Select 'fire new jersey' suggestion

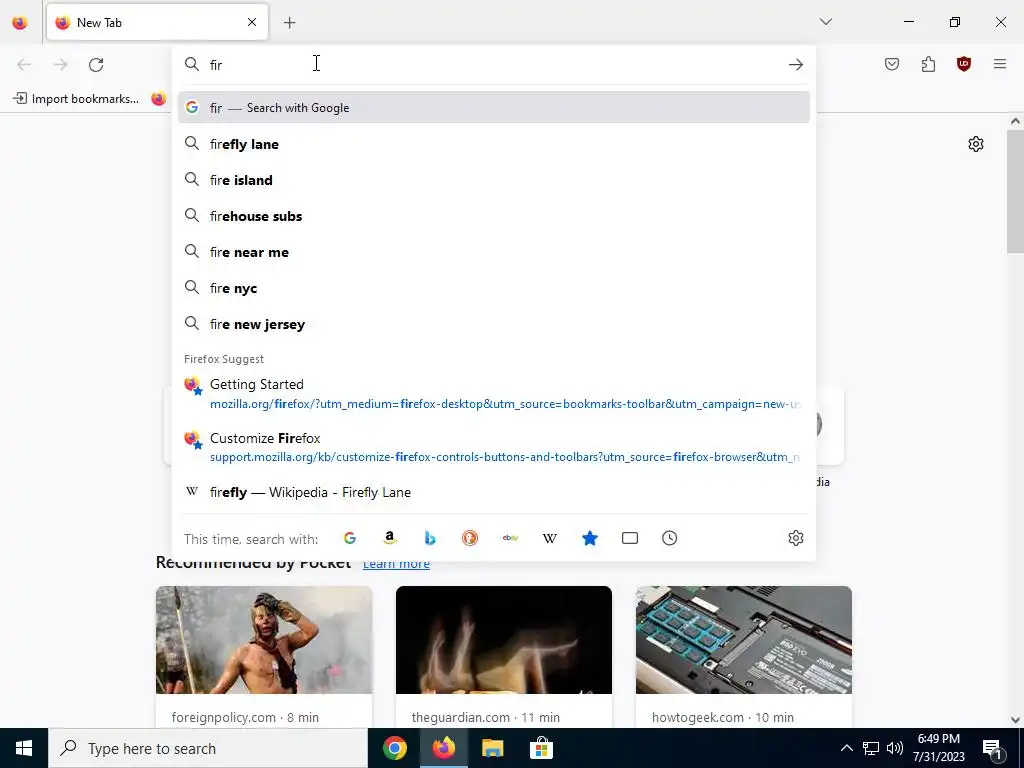tap(494, 325)
